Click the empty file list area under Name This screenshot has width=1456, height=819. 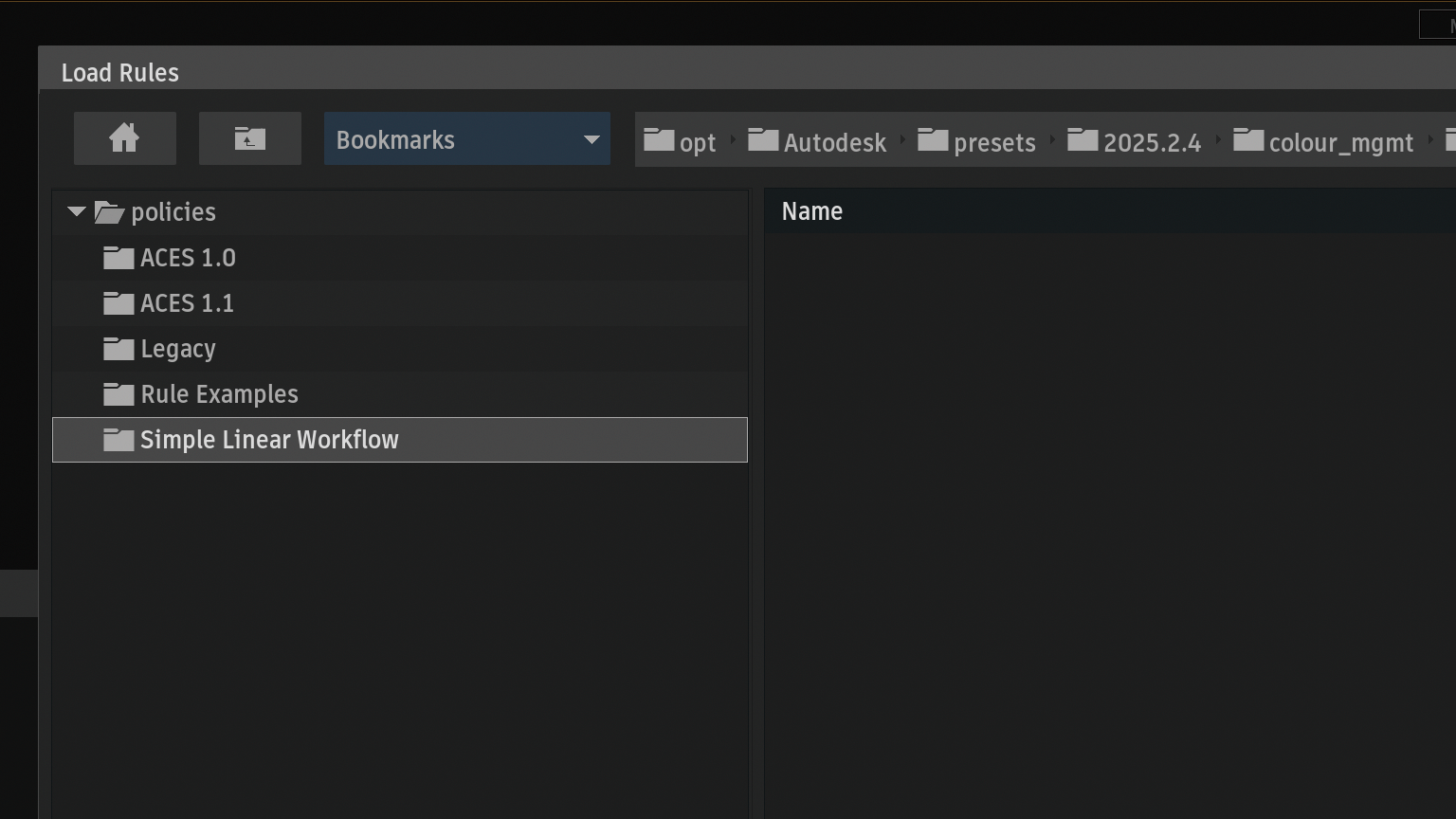(1109, 521)
